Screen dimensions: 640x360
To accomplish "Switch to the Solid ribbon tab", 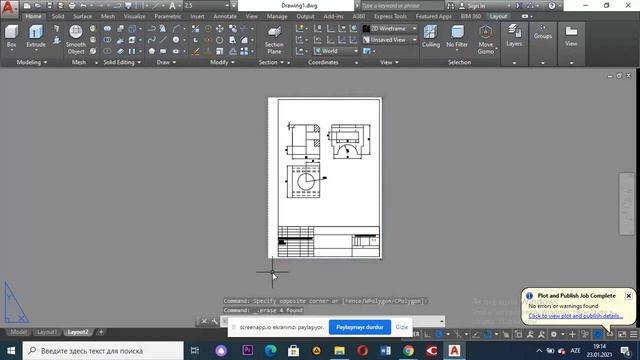I will 58,16.
